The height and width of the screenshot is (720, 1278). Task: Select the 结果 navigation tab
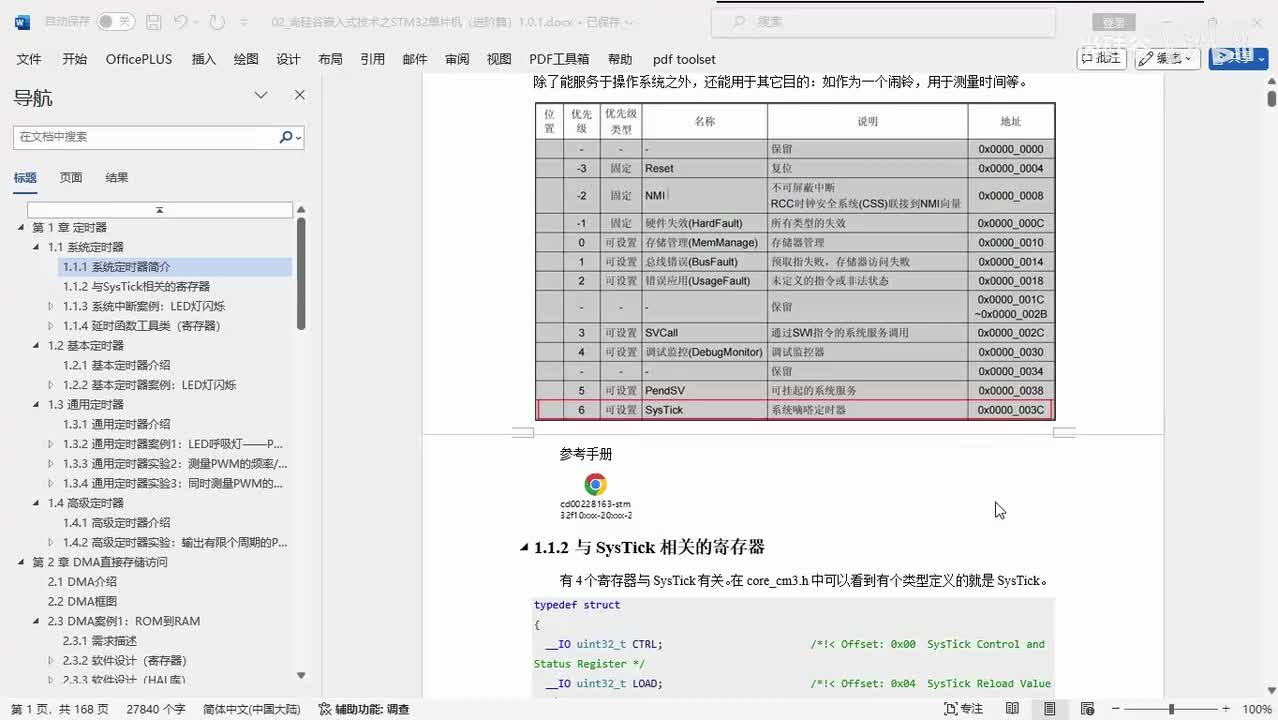(x=117, y=178)
